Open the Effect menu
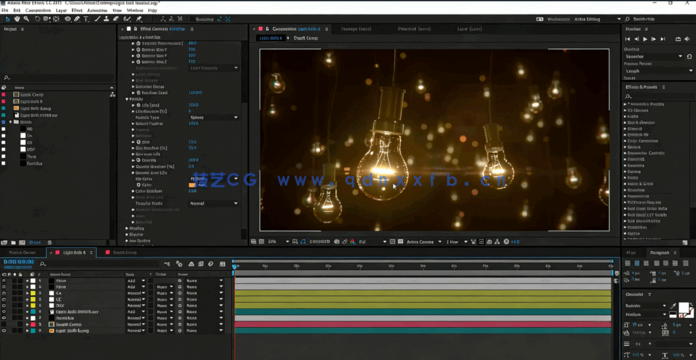696x360 pixels. (77, 10)
